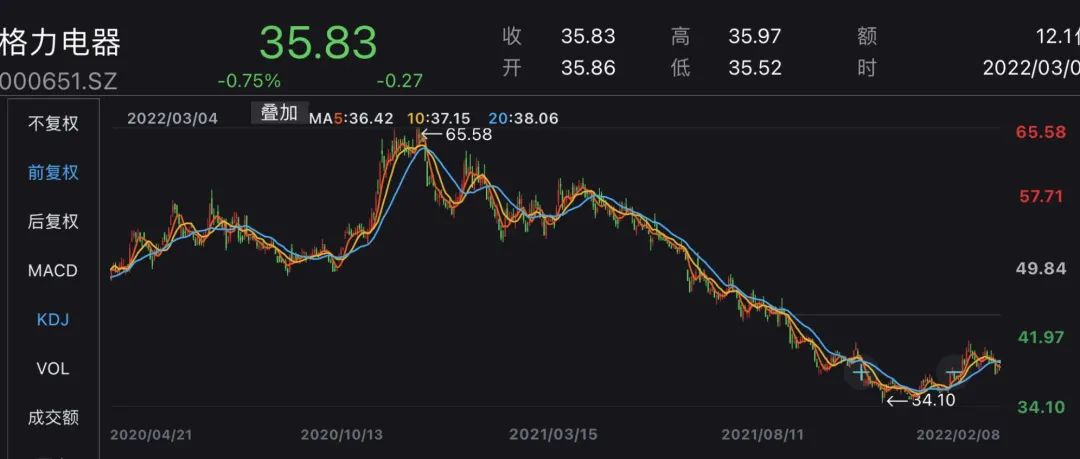Screen dimensions: 1080x459
Task: Click the 2020/10/13 date on time axis
Action: tap(344, 435)
